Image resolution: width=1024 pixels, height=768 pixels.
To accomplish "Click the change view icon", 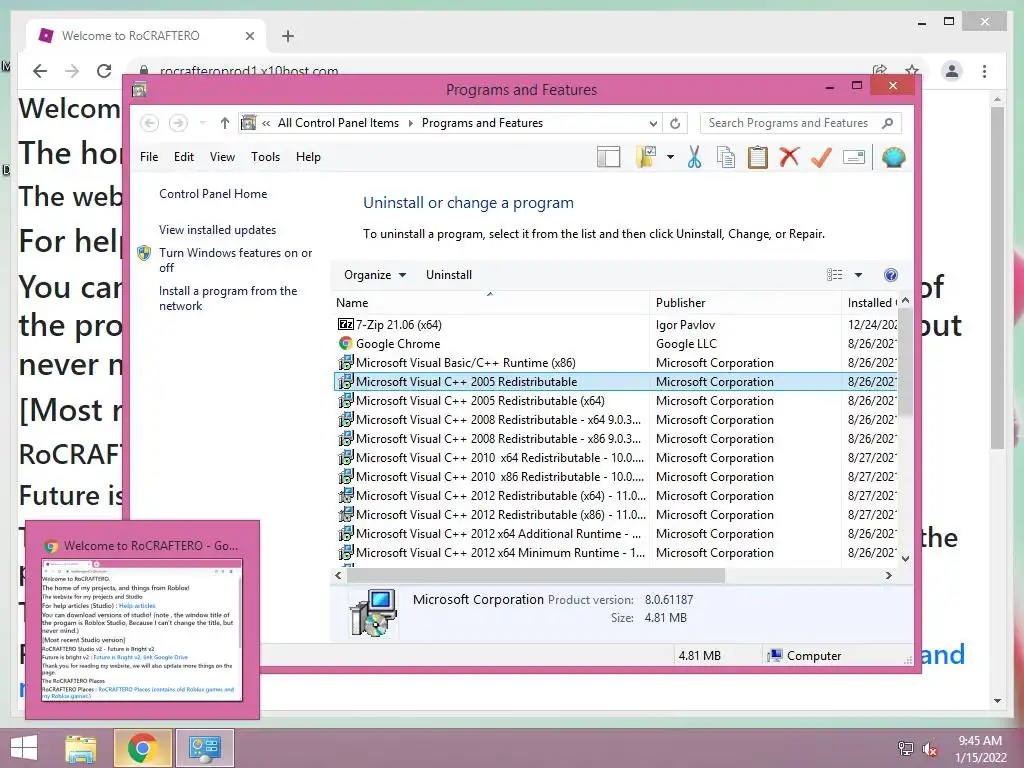I will click(835, 275).
